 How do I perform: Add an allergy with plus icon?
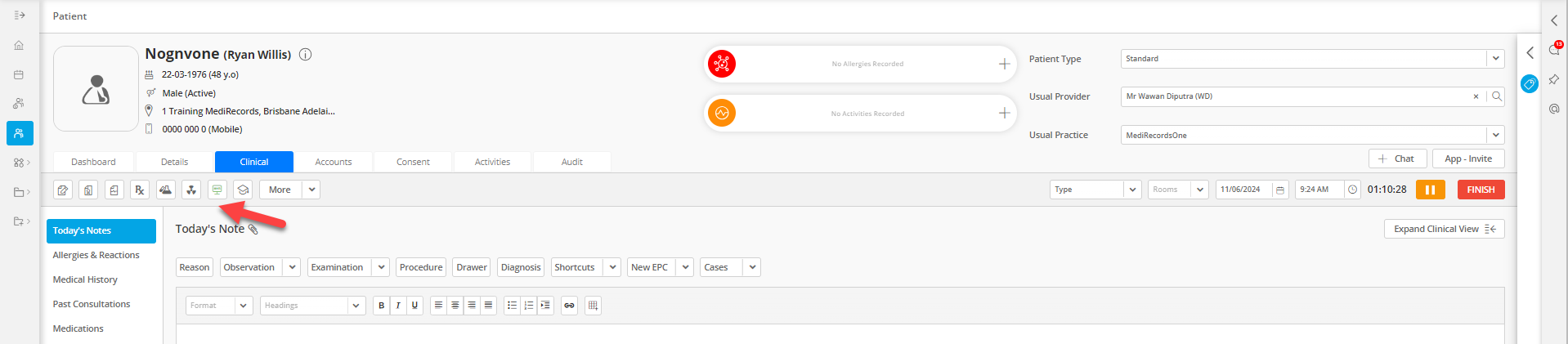[x=1004, y=64]
